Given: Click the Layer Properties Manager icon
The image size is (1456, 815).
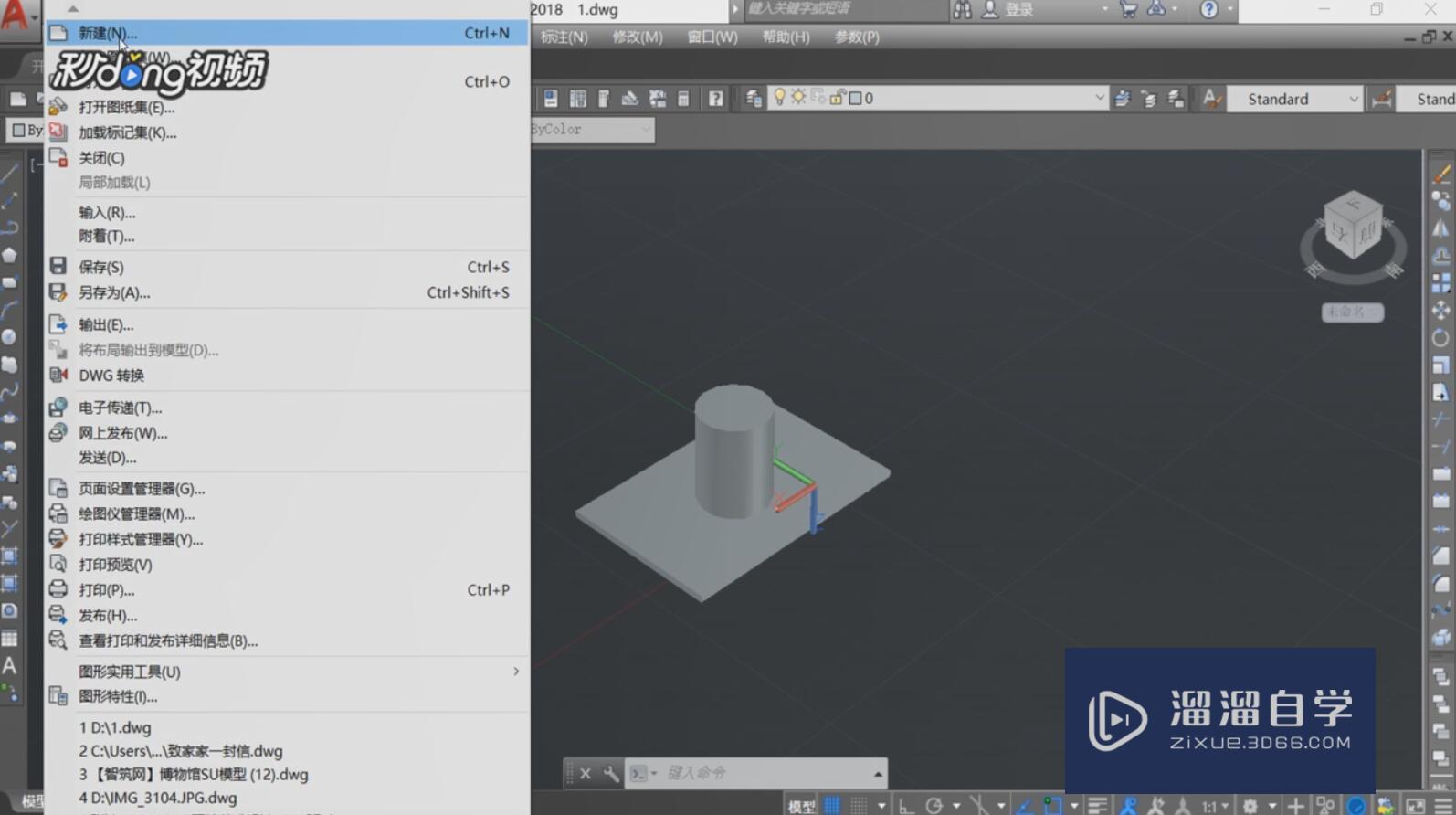Looking at the screenshot, I should click(x=753, y=98).
